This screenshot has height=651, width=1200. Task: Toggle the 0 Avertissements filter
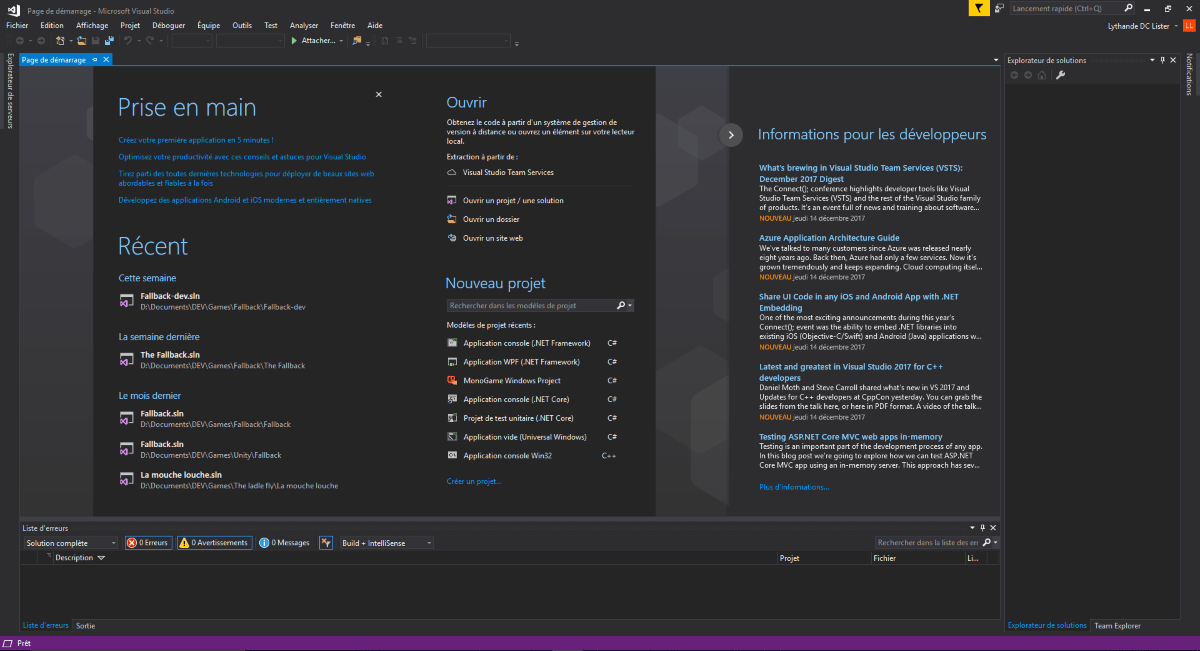click(x=214, y=543)
